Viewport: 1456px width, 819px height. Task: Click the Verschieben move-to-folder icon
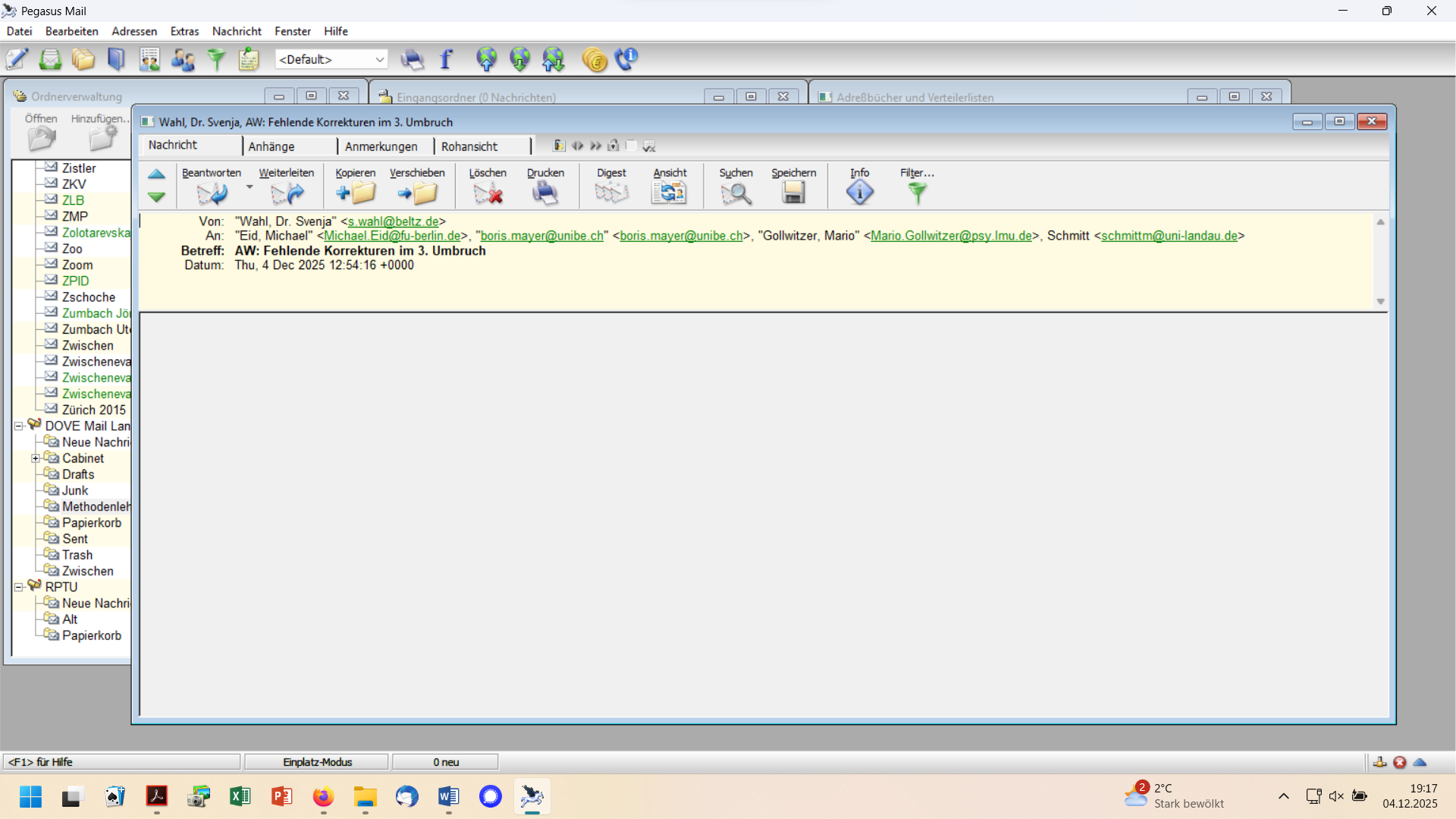point(417,193)
